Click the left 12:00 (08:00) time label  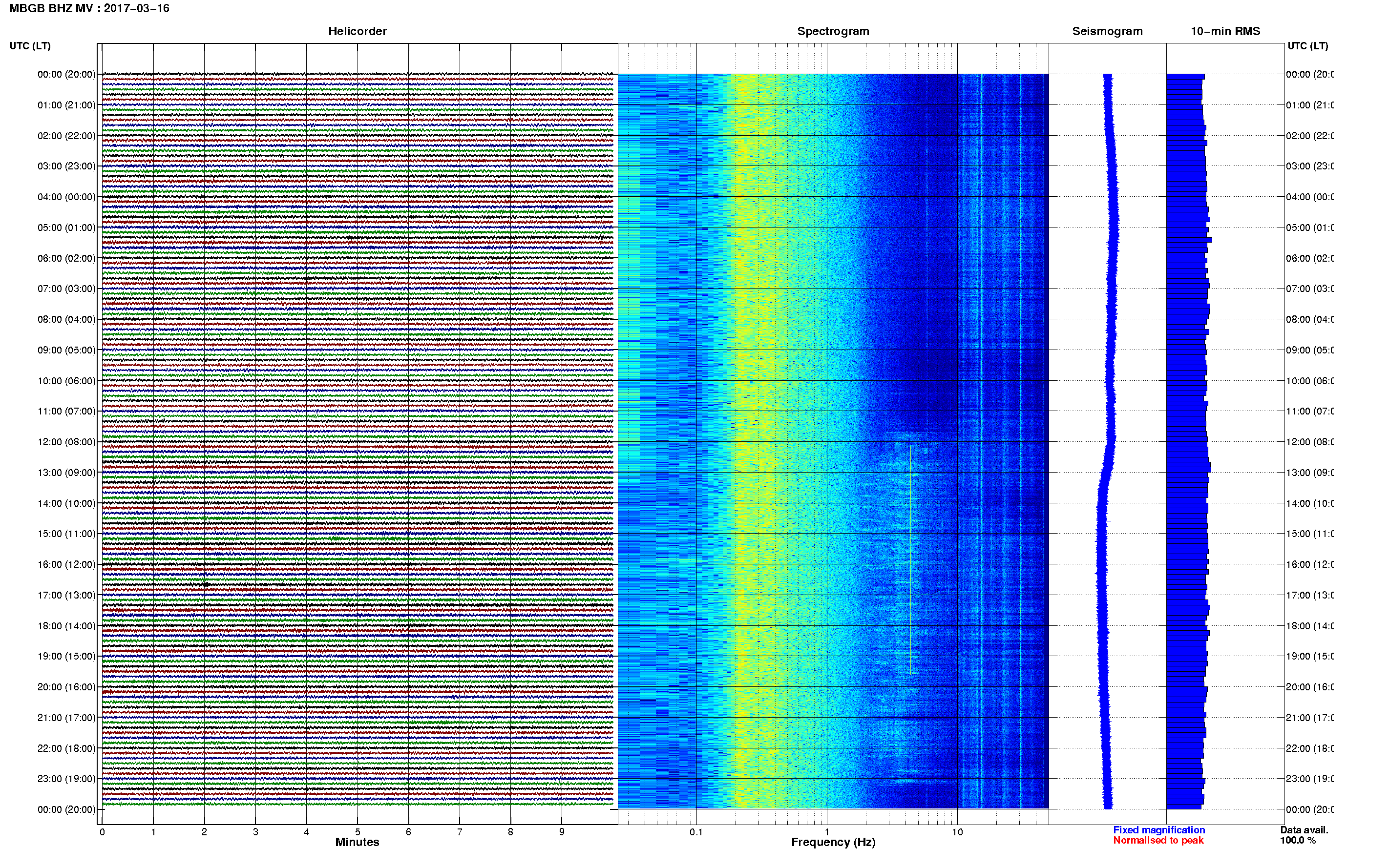coord(66,441)
